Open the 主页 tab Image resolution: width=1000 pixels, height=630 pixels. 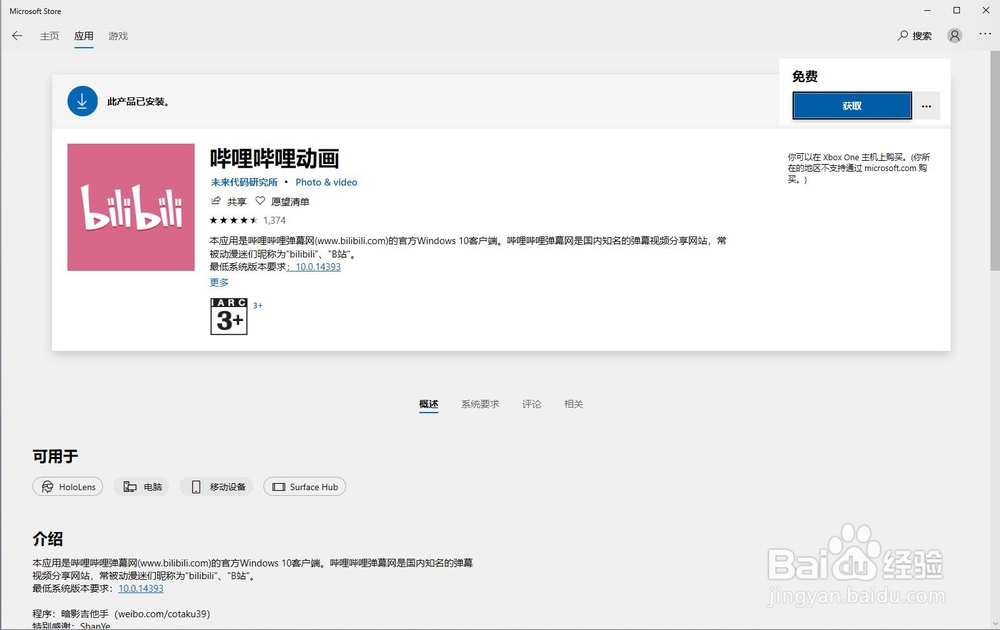click(49, 36)
